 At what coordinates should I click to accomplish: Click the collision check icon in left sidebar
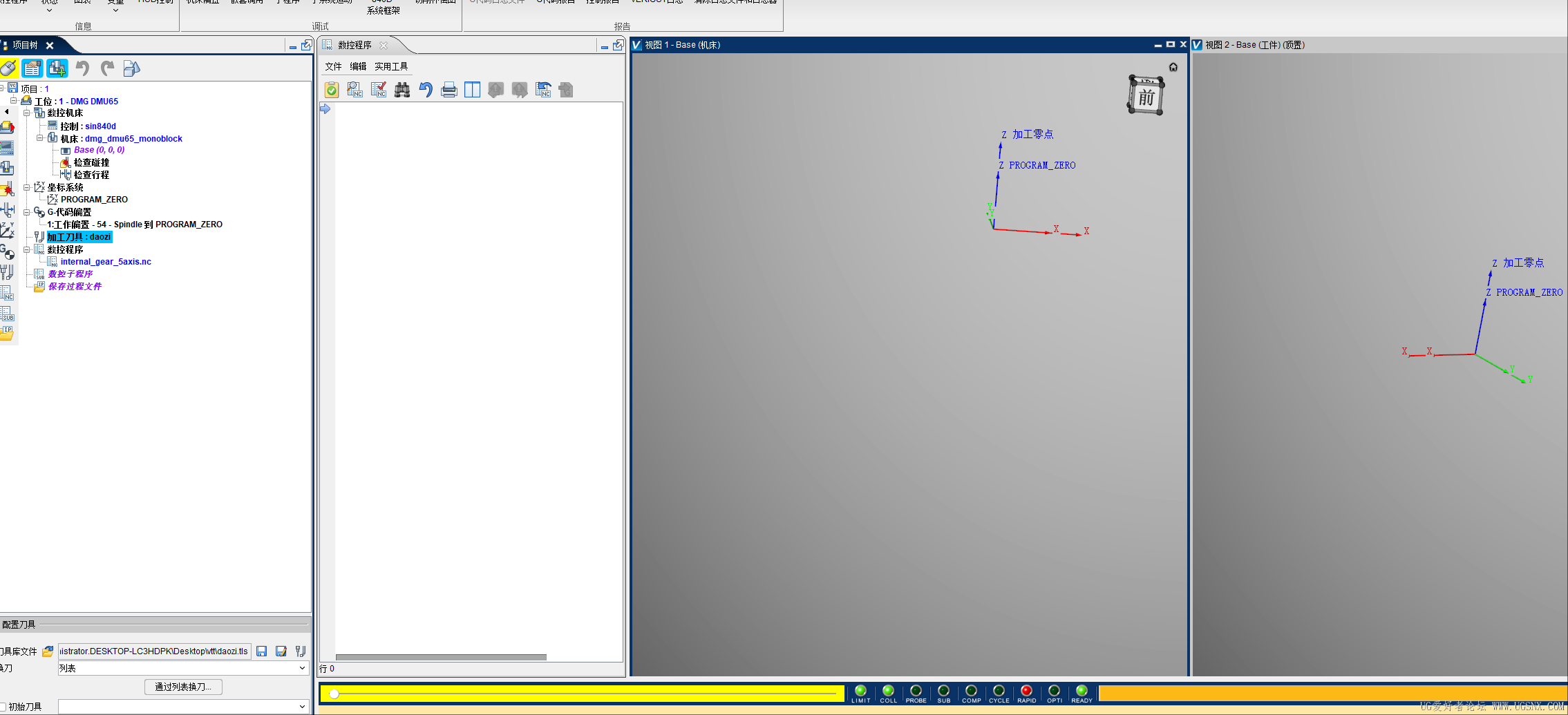pos(7,189)
